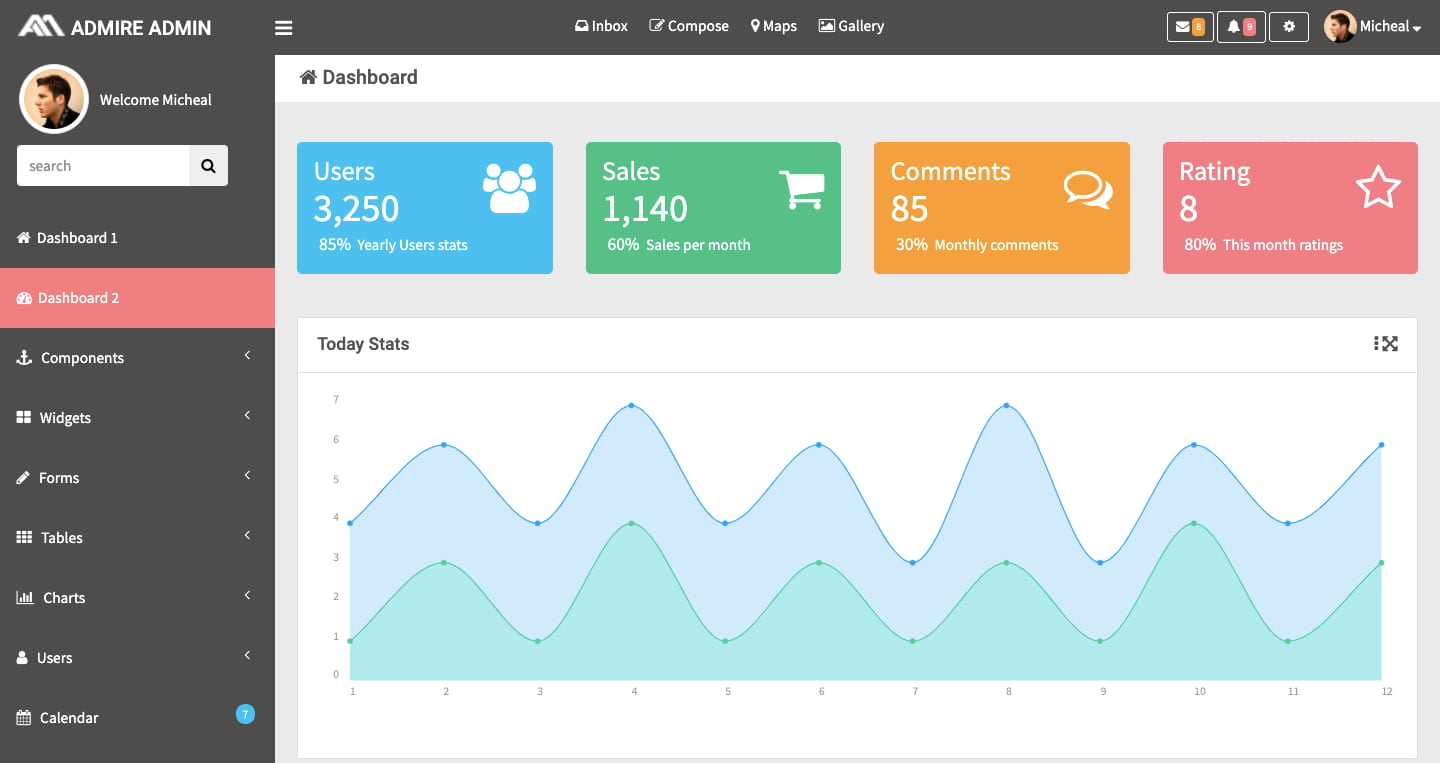Switch to Dashboard 1
The image size is (1440, 763).
tap(75, 237)
